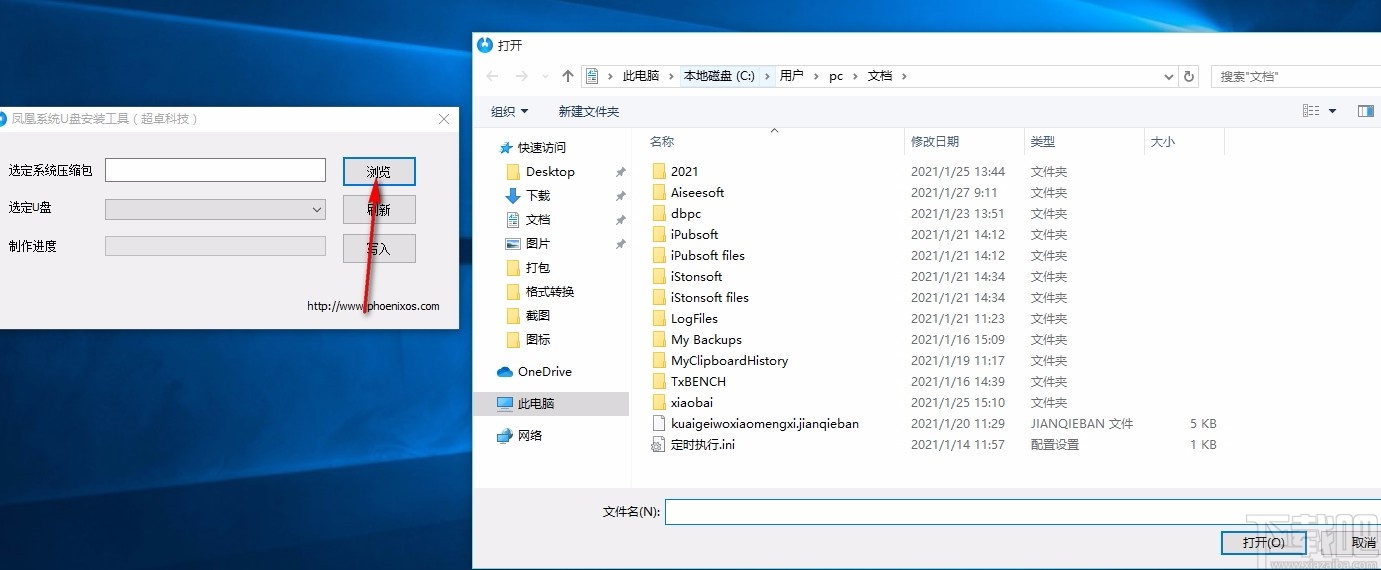Image resolution: width=1381 pixels, height=570 pixels.
Task: Select the LogFiles folder icon
Action: click(x=658, y=319)
